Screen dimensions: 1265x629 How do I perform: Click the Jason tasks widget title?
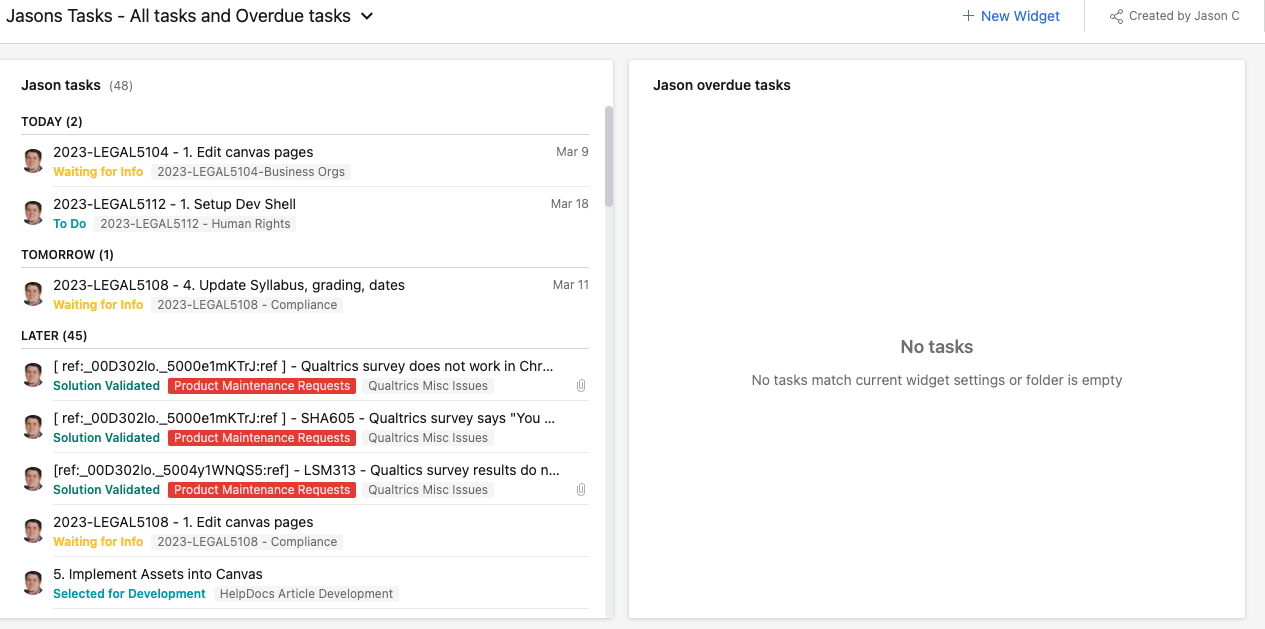(x=61, y=86)
